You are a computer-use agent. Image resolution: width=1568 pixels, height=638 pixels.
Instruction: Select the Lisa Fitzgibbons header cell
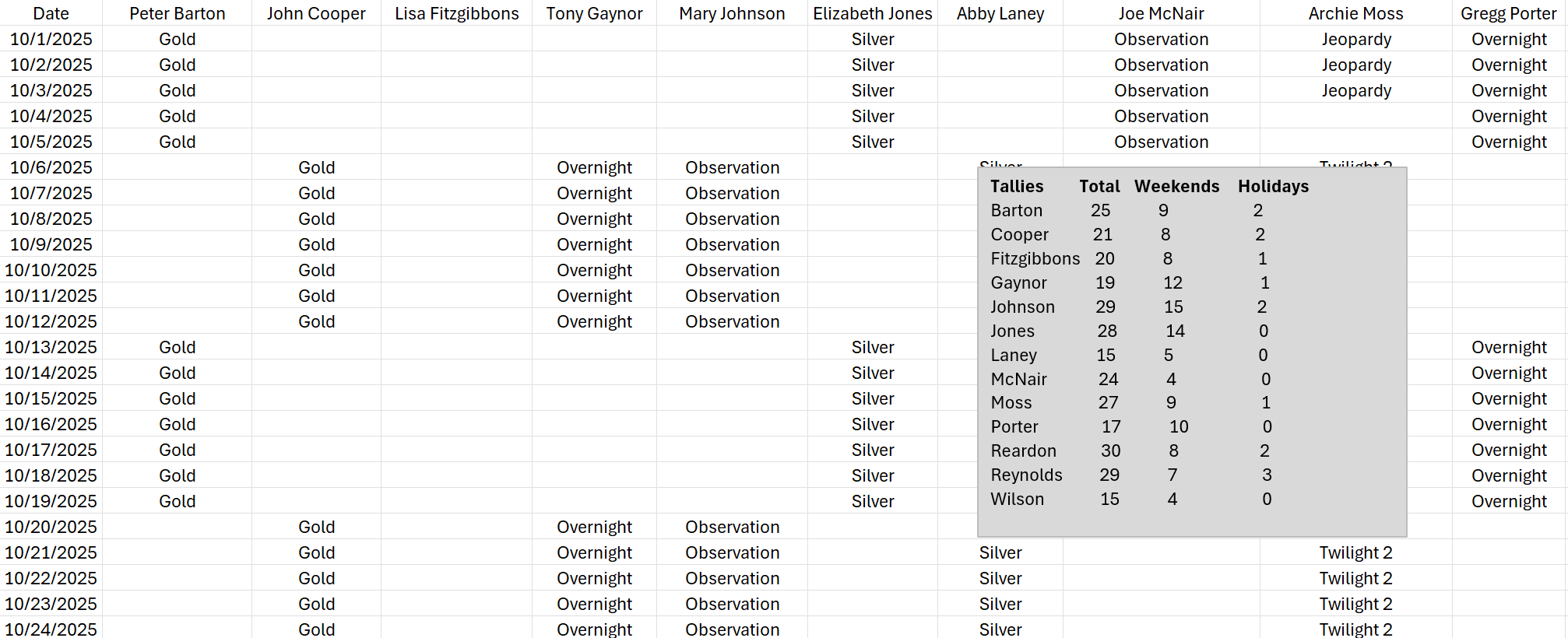tap(456, 13)
